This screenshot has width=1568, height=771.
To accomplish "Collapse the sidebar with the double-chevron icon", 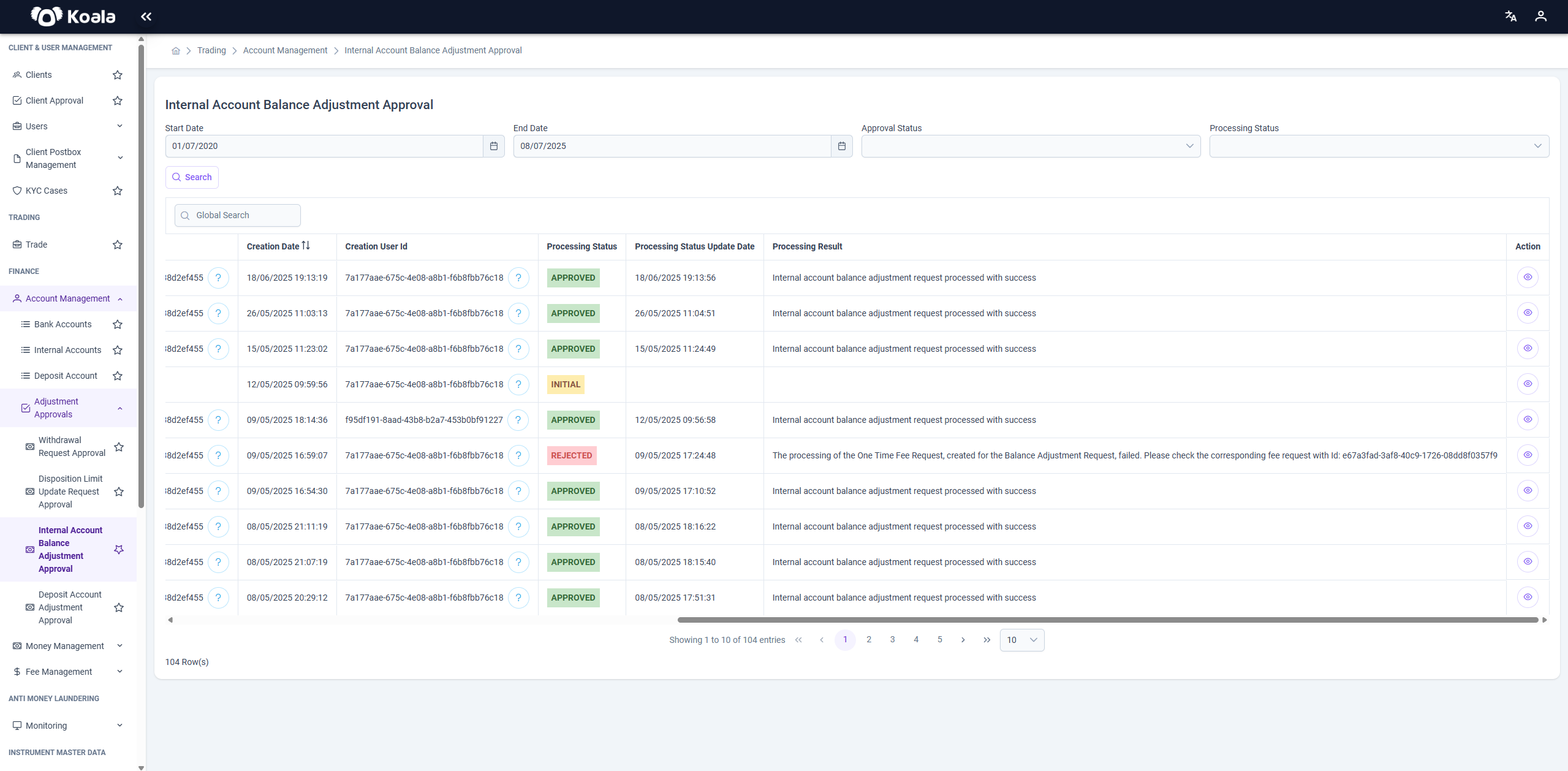I will point(146,17).
